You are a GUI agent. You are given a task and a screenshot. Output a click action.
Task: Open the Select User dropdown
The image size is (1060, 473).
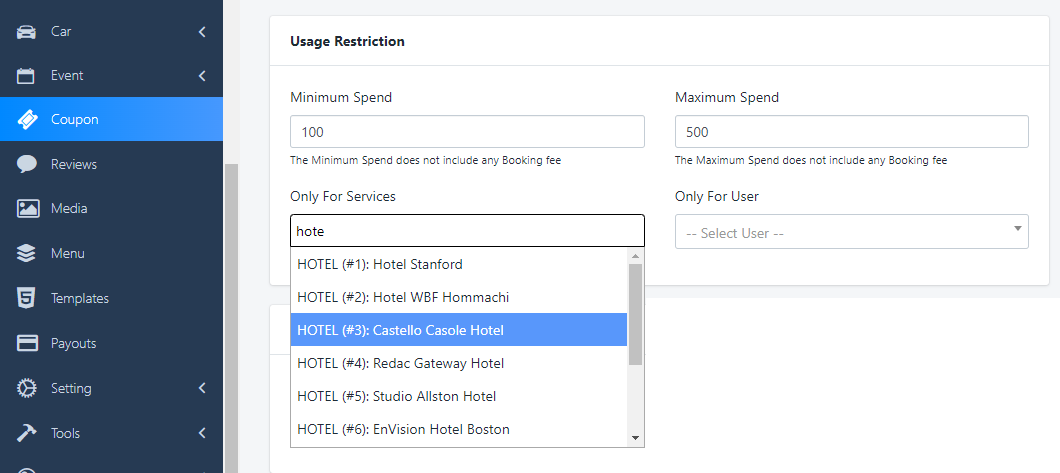[851, 232]
